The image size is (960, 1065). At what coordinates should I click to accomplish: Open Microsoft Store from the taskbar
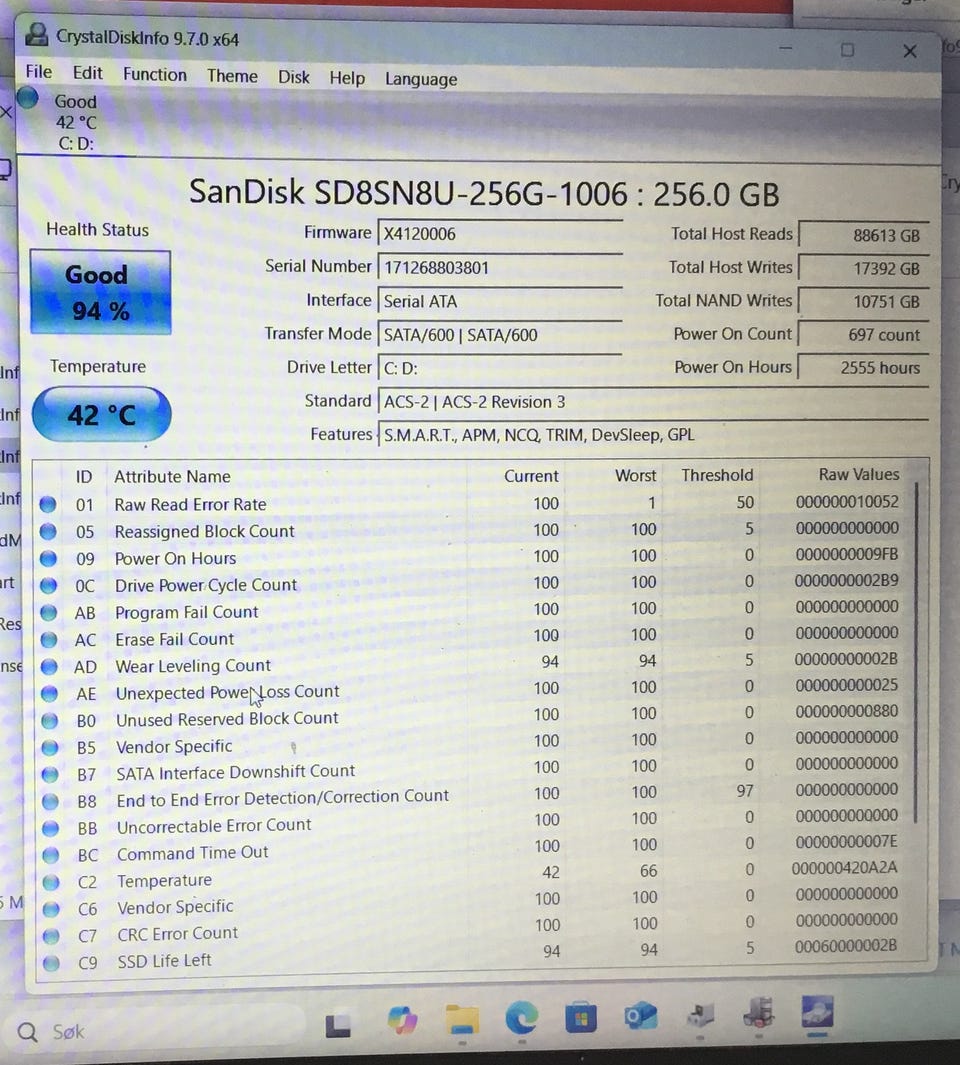pyautogui.click(x=581, y=1018)
